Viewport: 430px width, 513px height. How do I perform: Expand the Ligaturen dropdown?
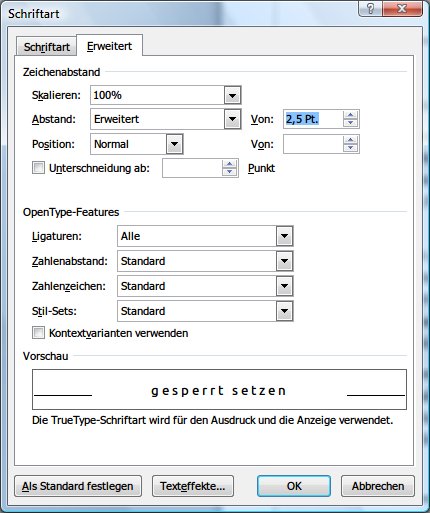point(284,236)
